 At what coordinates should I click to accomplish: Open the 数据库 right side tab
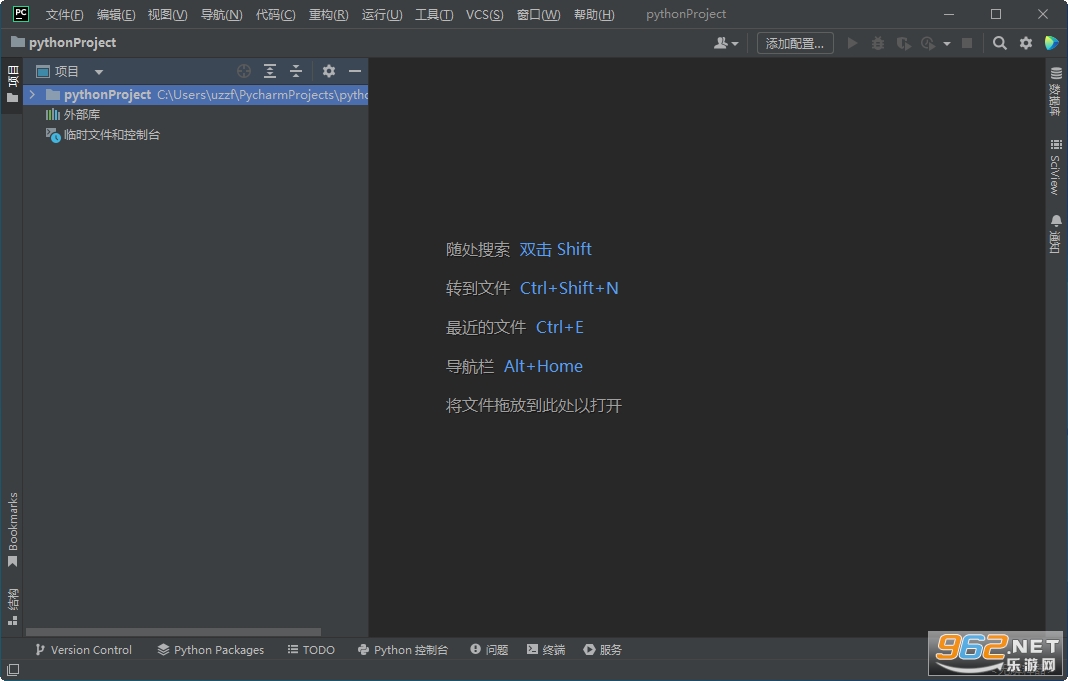click(x=1055, y=92)
